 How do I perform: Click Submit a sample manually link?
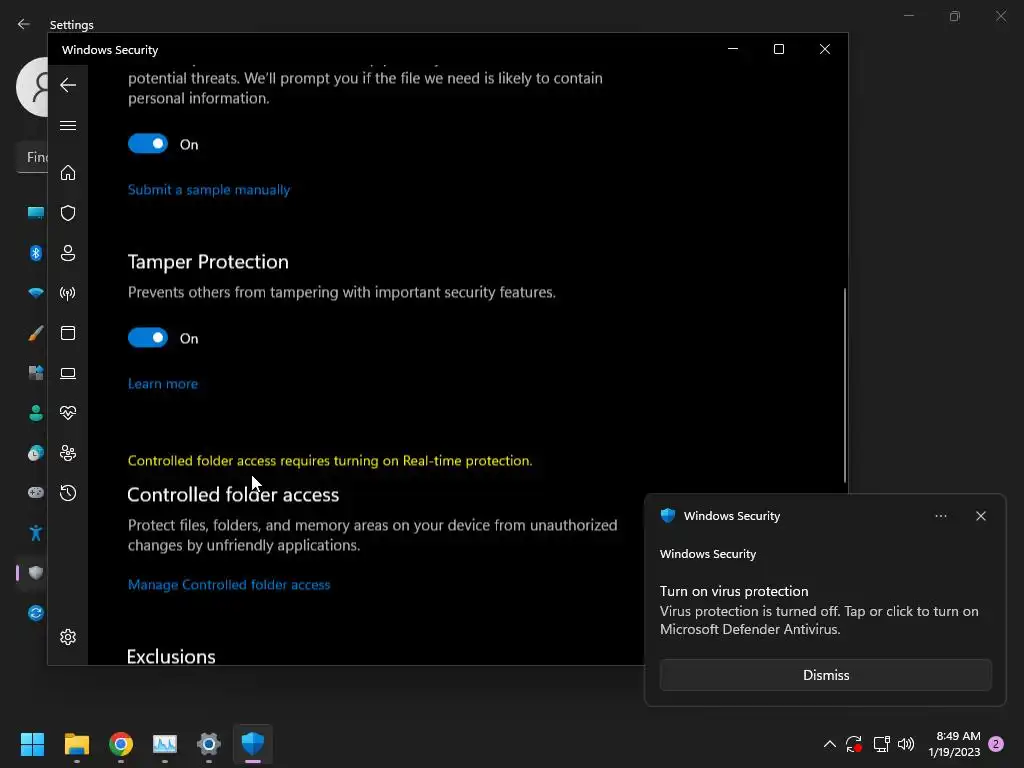209,190
